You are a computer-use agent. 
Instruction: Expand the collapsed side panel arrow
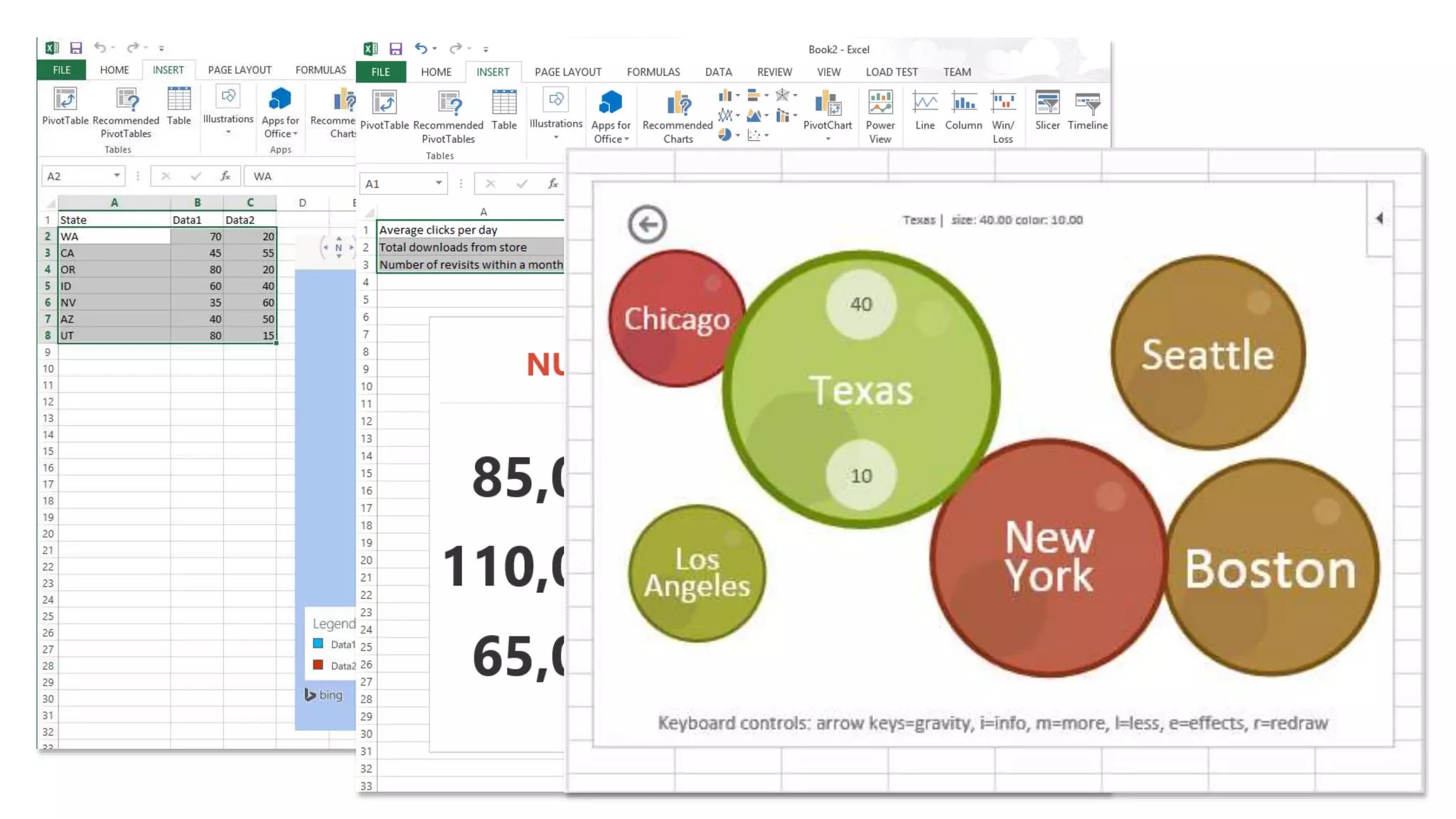1379,218
